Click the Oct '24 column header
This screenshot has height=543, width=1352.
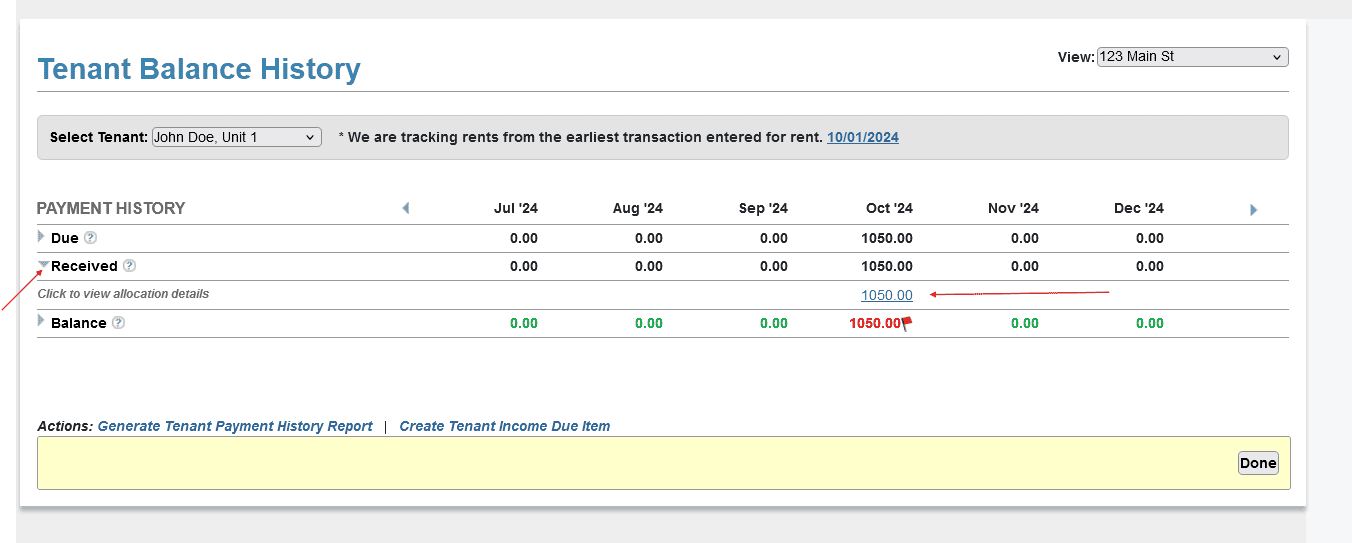(889, 209)
